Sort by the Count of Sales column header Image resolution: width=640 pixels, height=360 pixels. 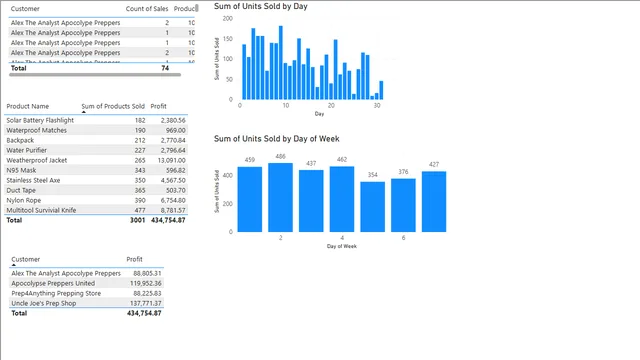pyautogui.click(x=147, y=9)
